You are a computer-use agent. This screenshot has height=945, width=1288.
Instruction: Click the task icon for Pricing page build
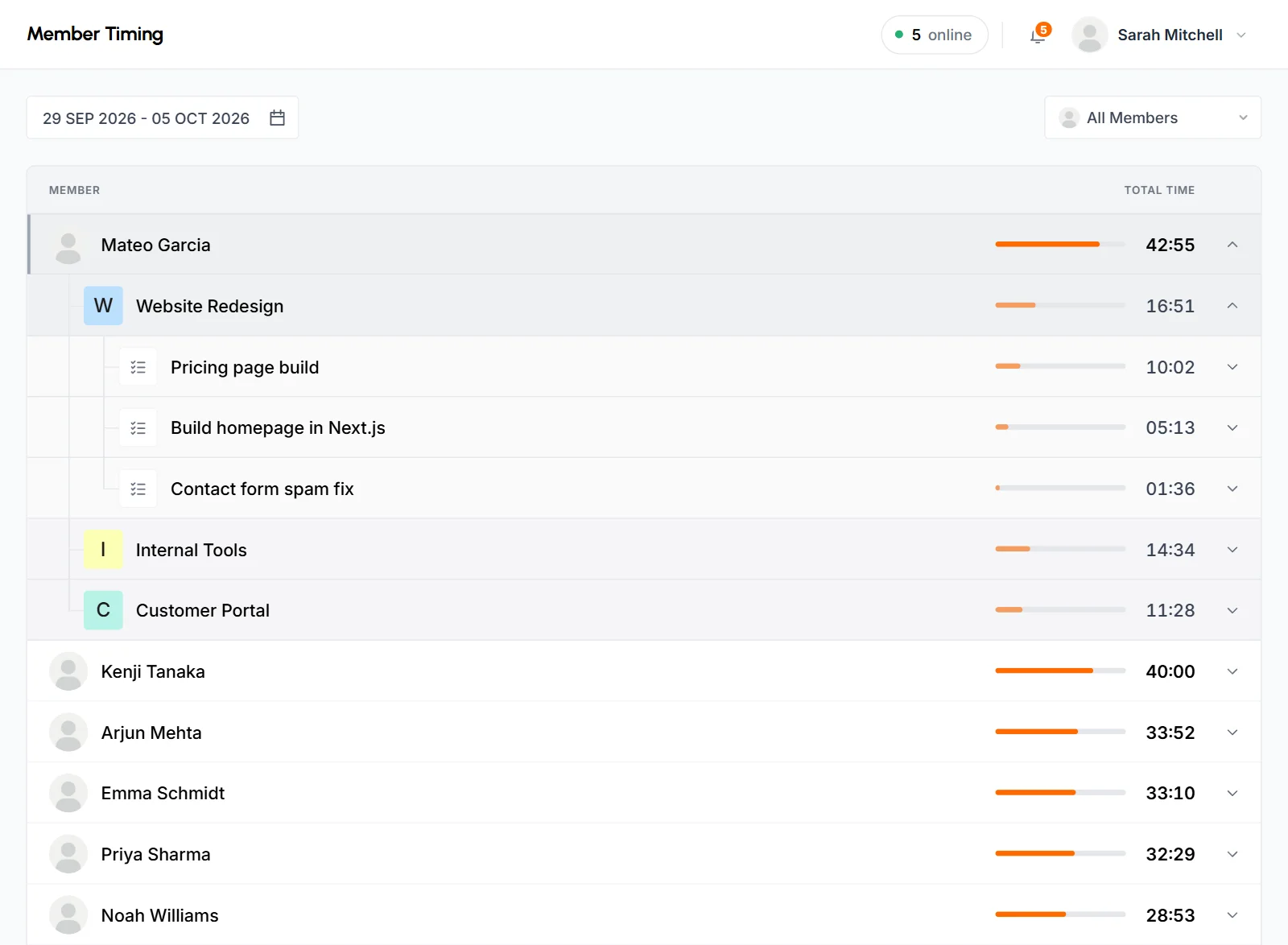point(138,367)
